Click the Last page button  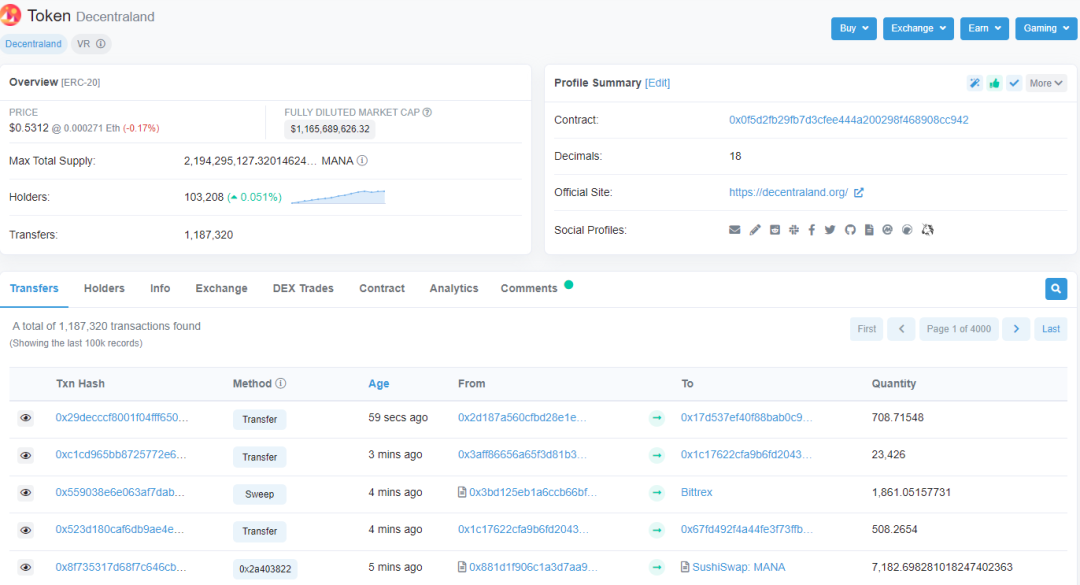coord(1050,329)
